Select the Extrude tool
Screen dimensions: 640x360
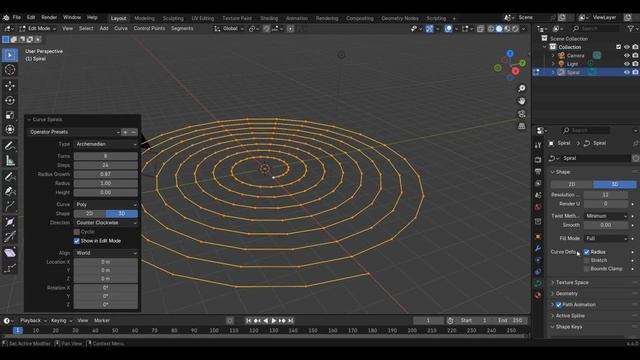[x=10, y=206]
